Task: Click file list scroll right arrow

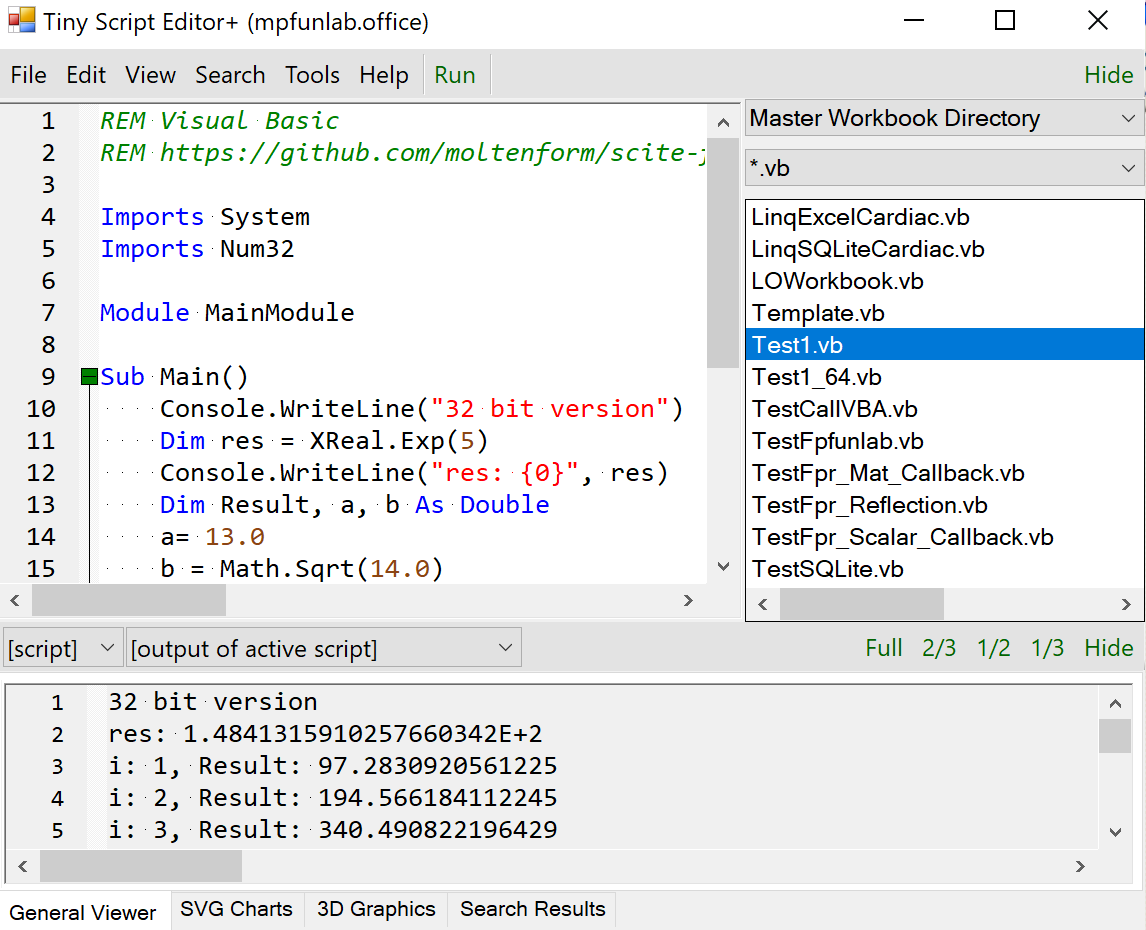Action: tap(1126, 605)
